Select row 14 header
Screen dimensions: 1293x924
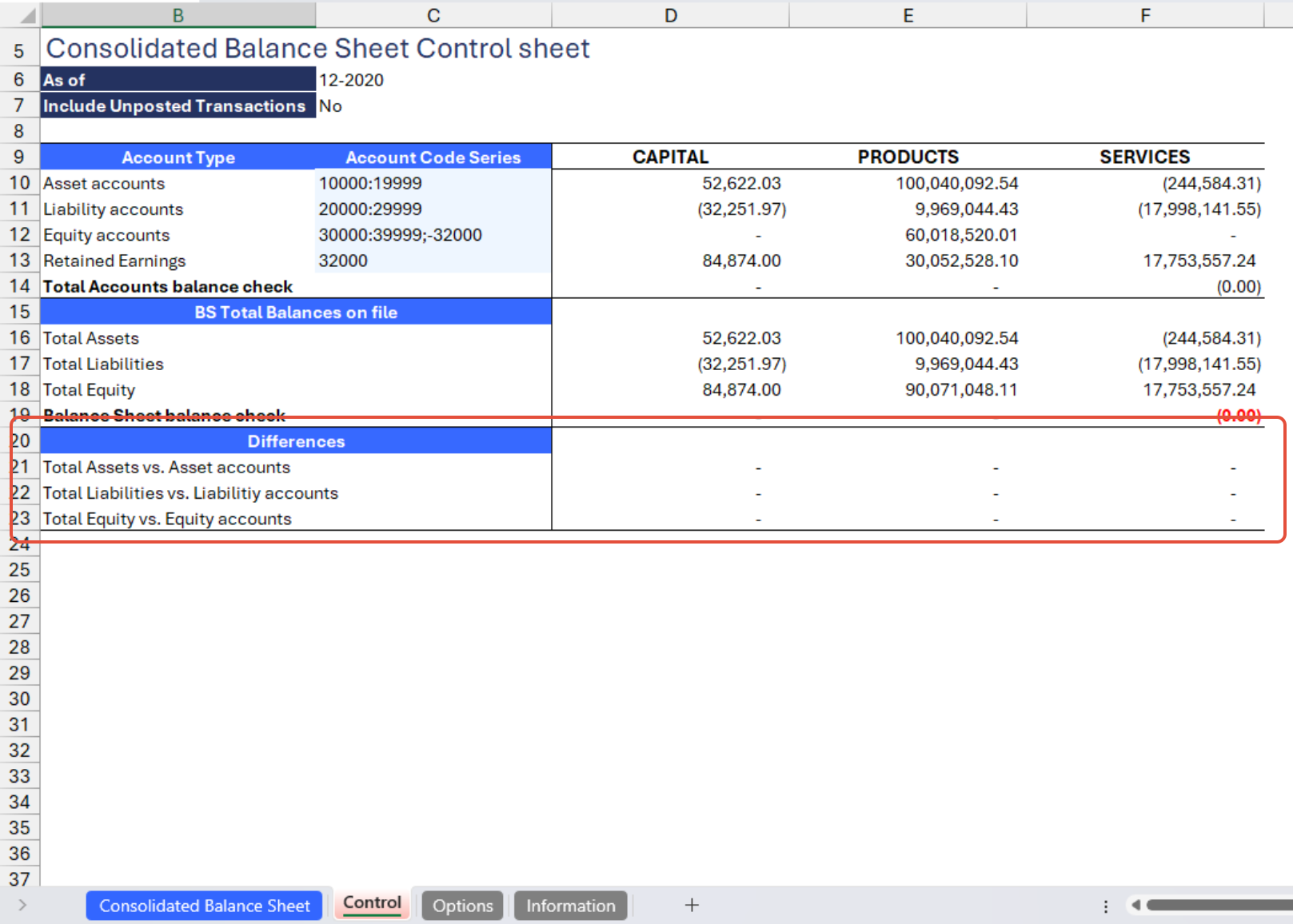tap(19, 286)
